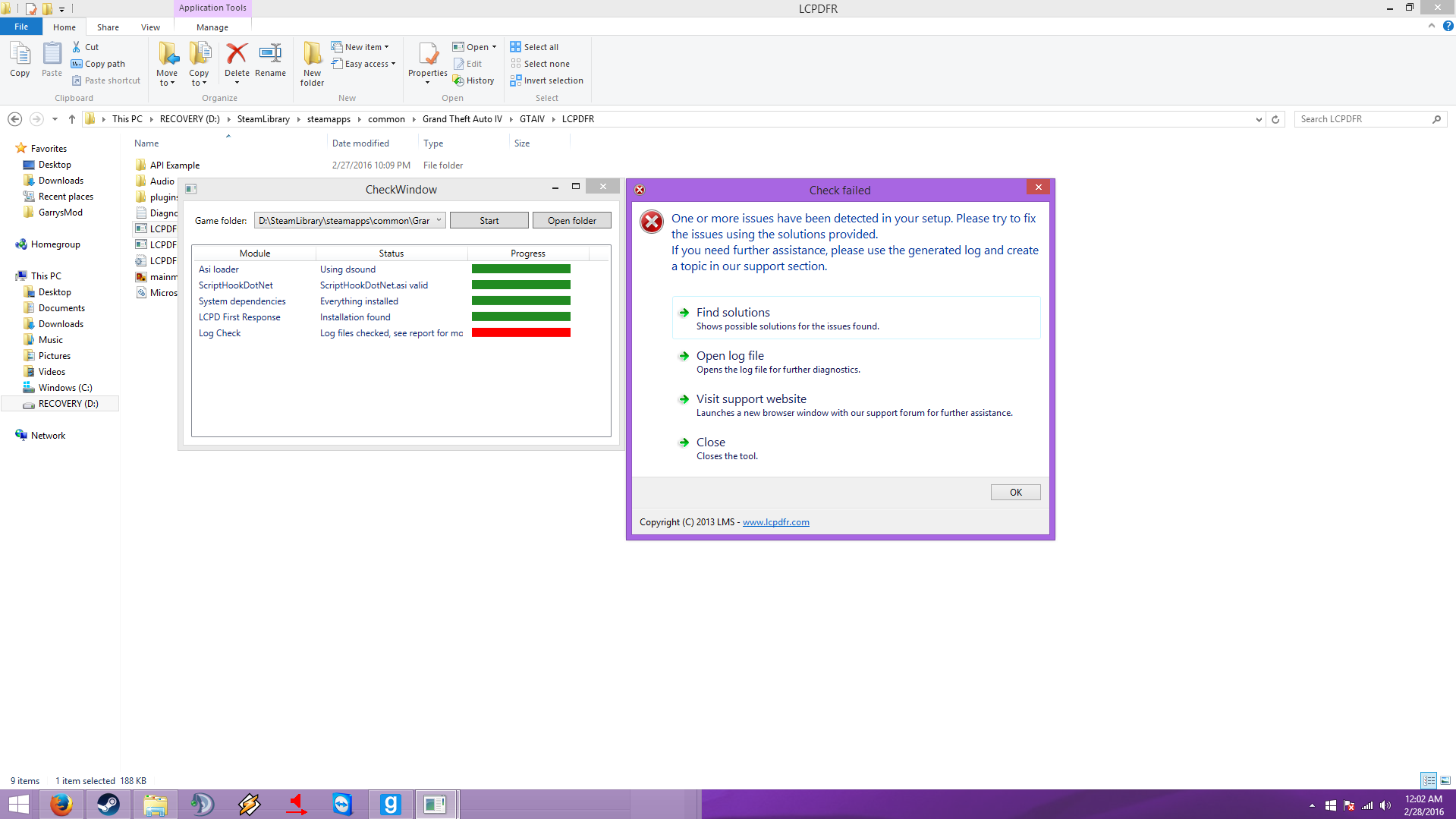Image resolution: width=1456 pixels, height=819 pixels.
Task: Click the up-one-level navigation arrow
Action: 72,119
